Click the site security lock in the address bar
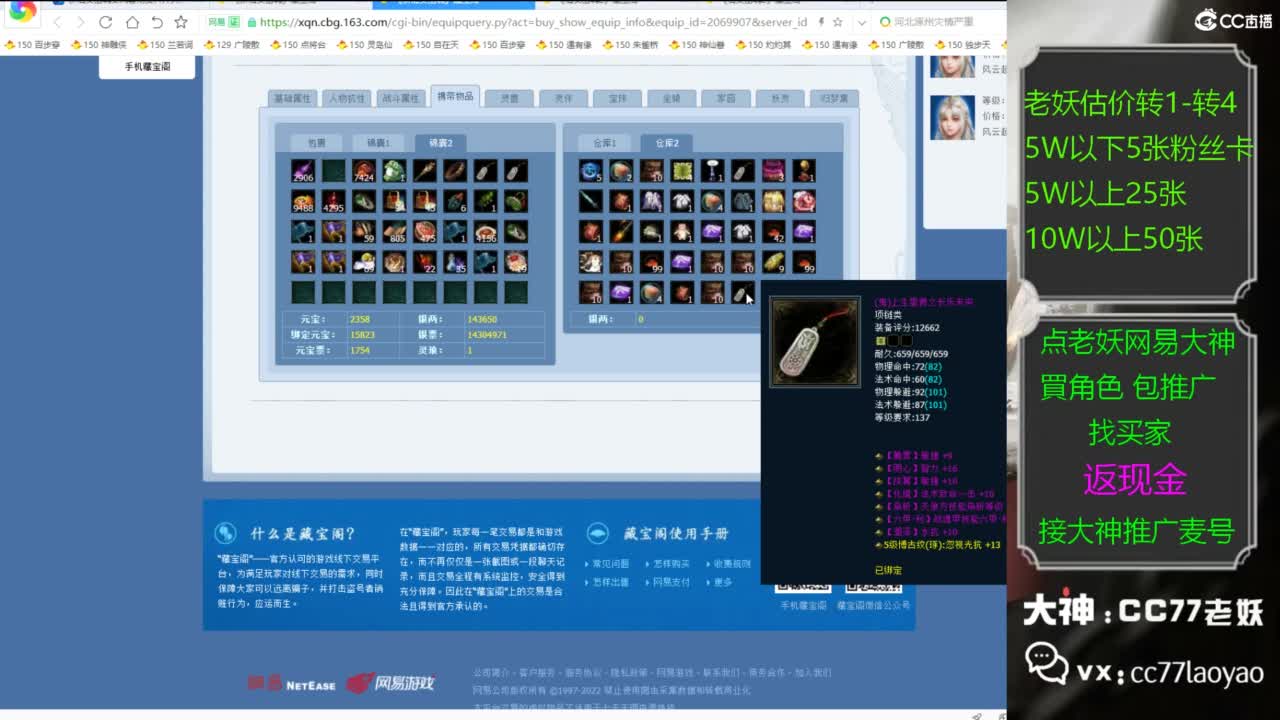 click(252, 23)
